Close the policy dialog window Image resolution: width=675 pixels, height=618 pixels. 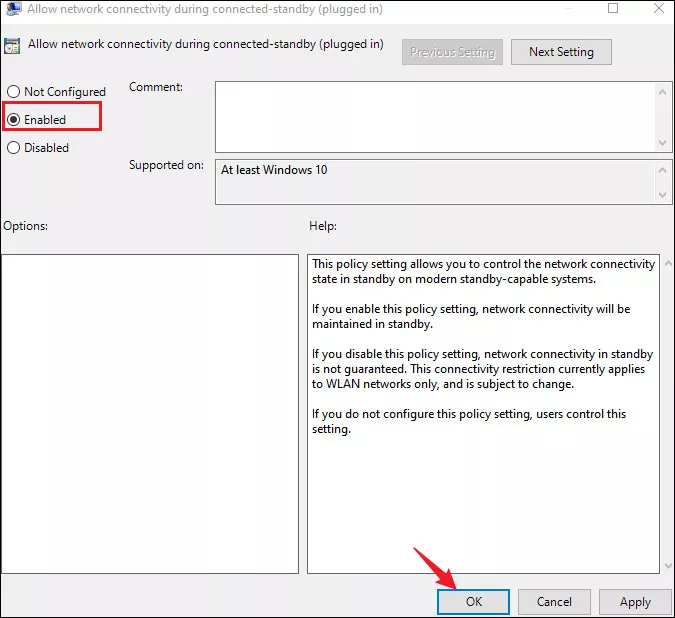point(659,8)
